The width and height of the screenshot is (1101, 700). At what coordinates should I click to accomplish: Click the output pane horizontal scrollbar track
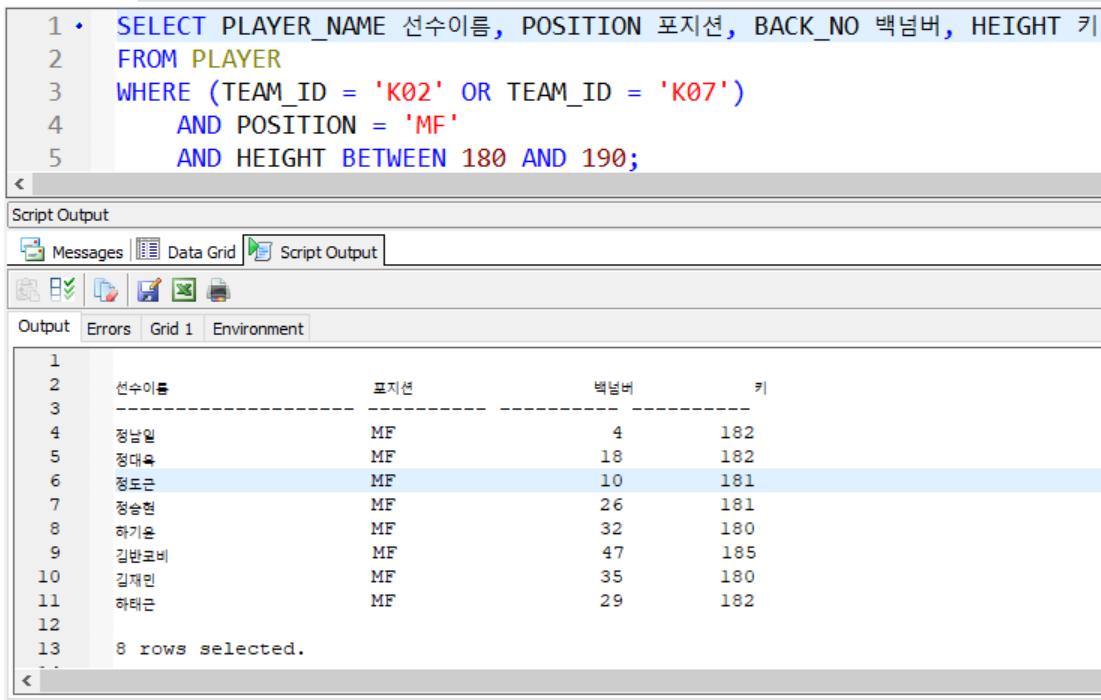pos(569,680)
